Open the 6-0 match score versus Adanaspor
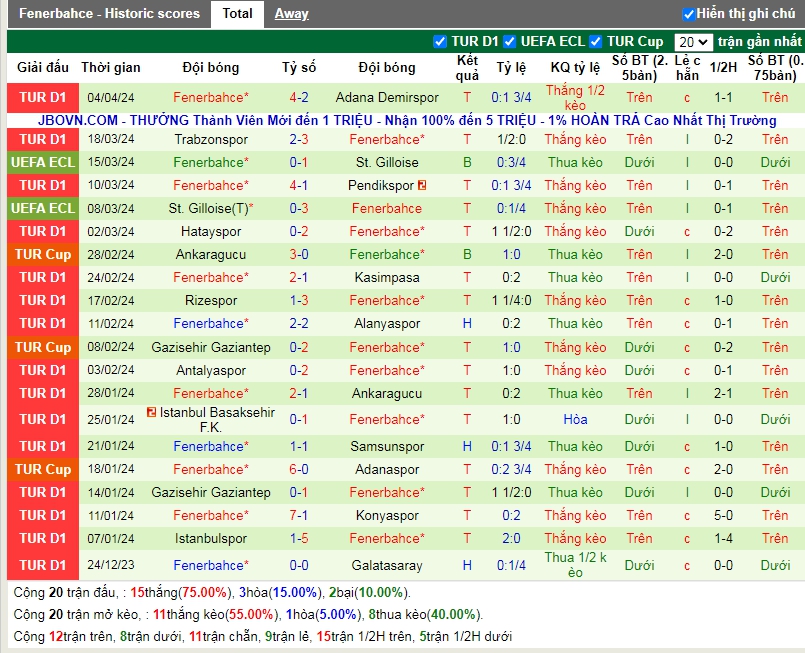This screenshot has height=653, width=805. click(298, 469)
